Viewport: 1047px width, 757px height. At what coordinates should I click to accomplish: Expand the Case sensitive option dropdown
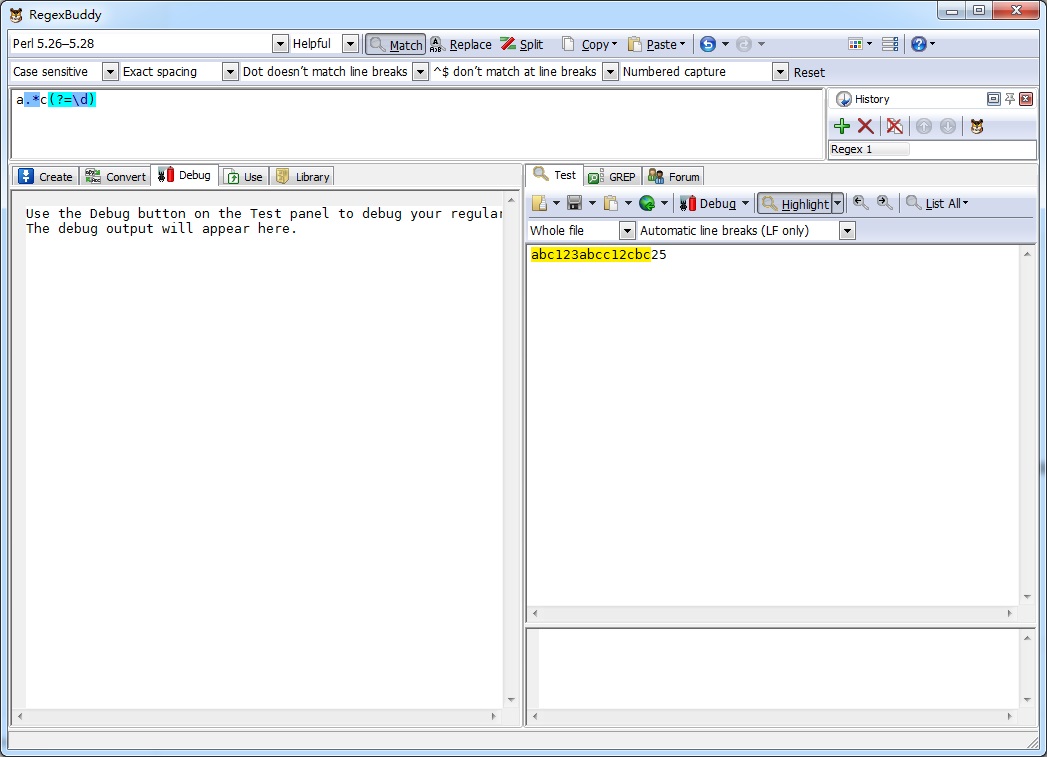coord(110,72)
